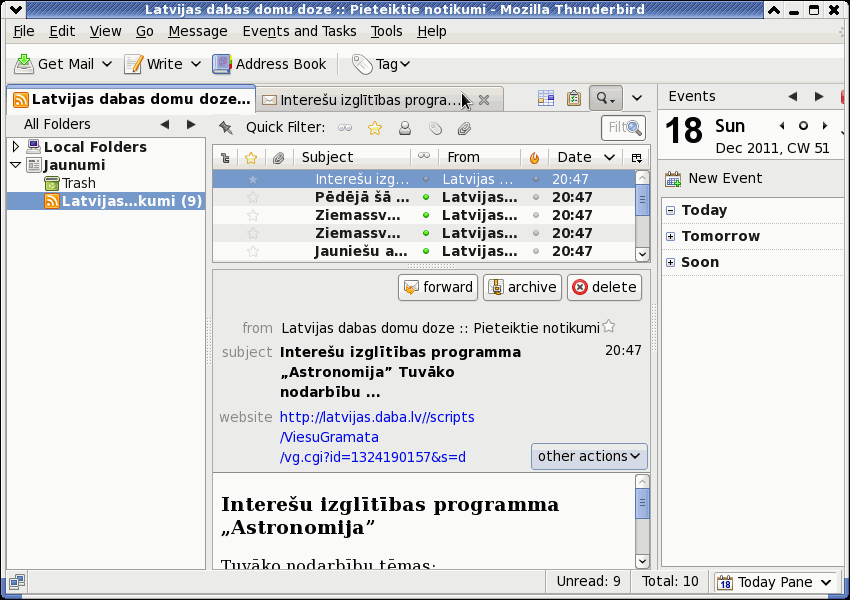
Task: Sort by the starred column header
Action: (x=251, y=158)
